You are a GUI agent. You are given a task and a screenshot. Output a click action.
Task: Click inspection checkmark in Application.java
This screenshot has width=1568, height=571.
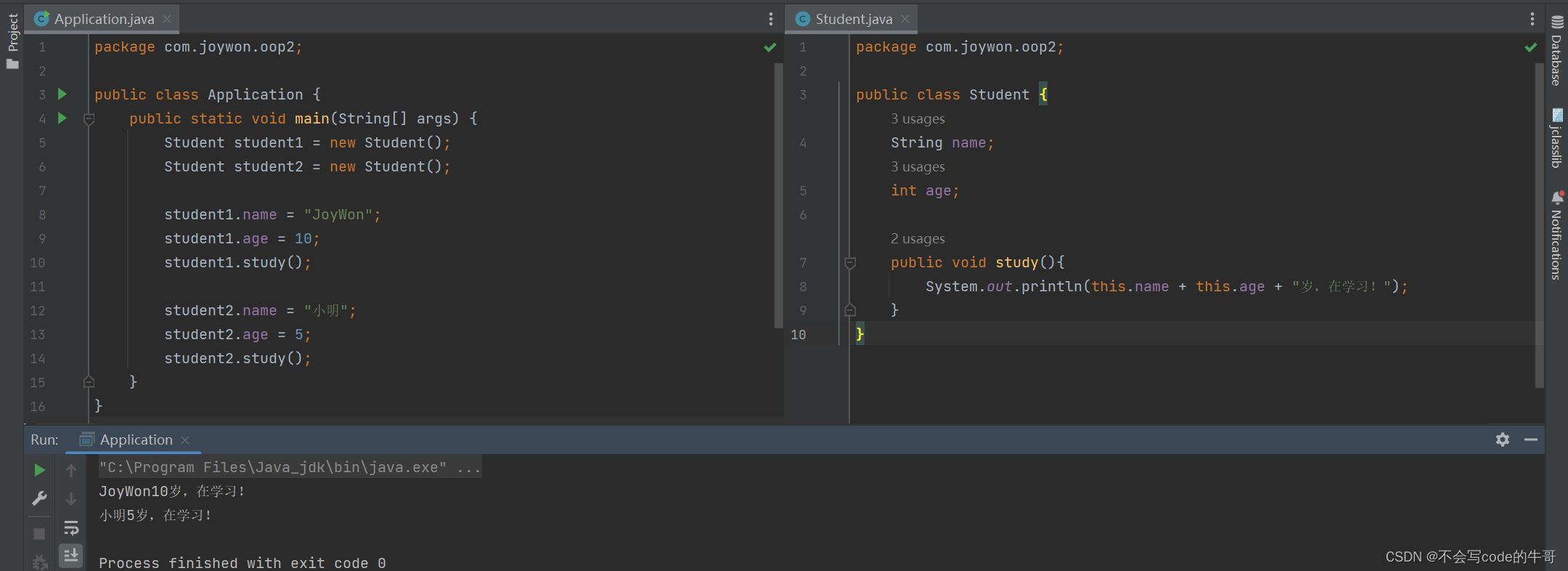point(770,47)
